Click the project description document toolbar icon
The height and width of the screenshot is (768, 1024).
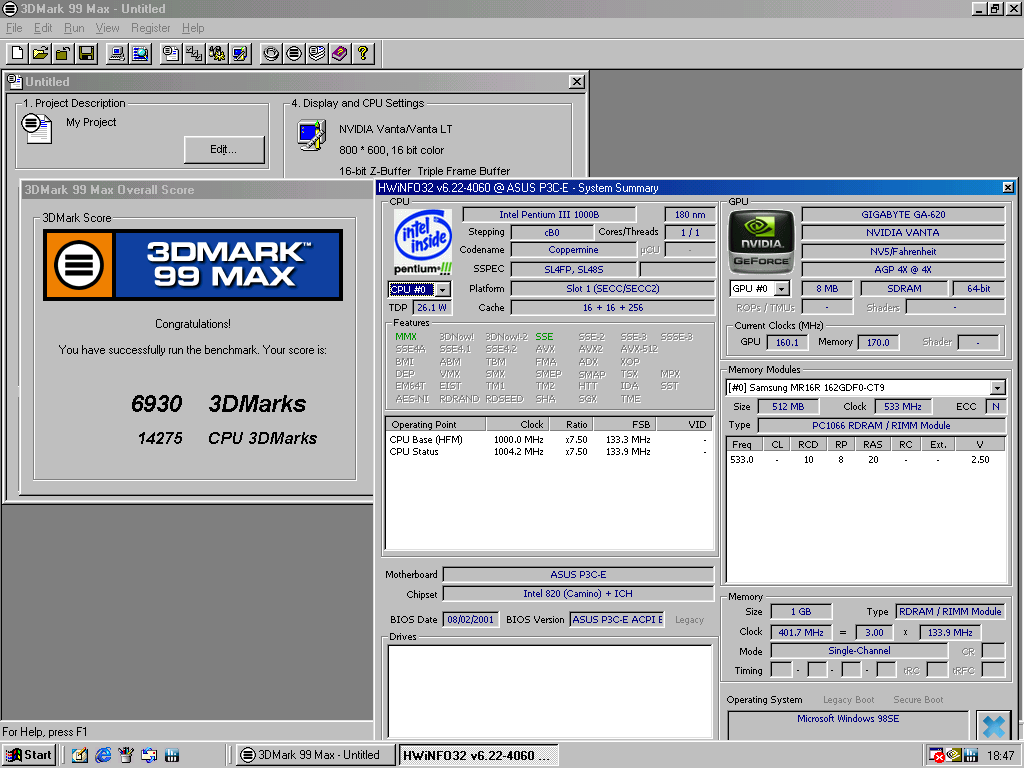tap(171, 53)
